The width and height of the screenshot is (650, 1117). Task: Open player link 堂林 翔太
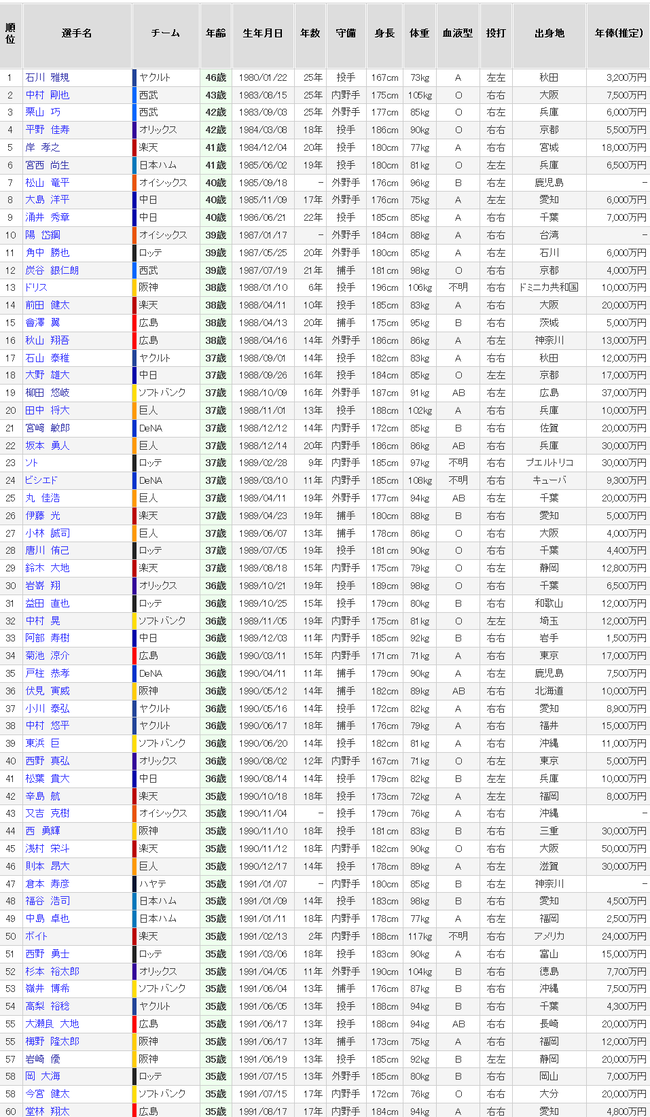(47, 1111)
